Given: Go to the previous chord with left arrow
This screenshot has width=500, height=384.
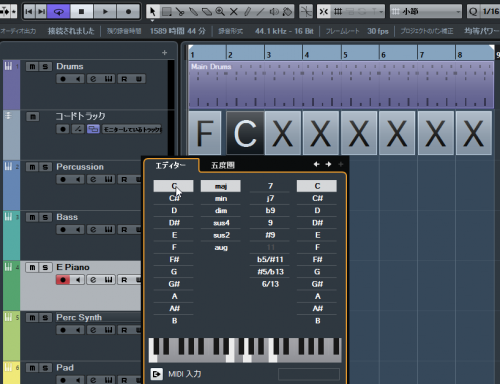Looking at the screenshot, I should (x=316, y=164).
